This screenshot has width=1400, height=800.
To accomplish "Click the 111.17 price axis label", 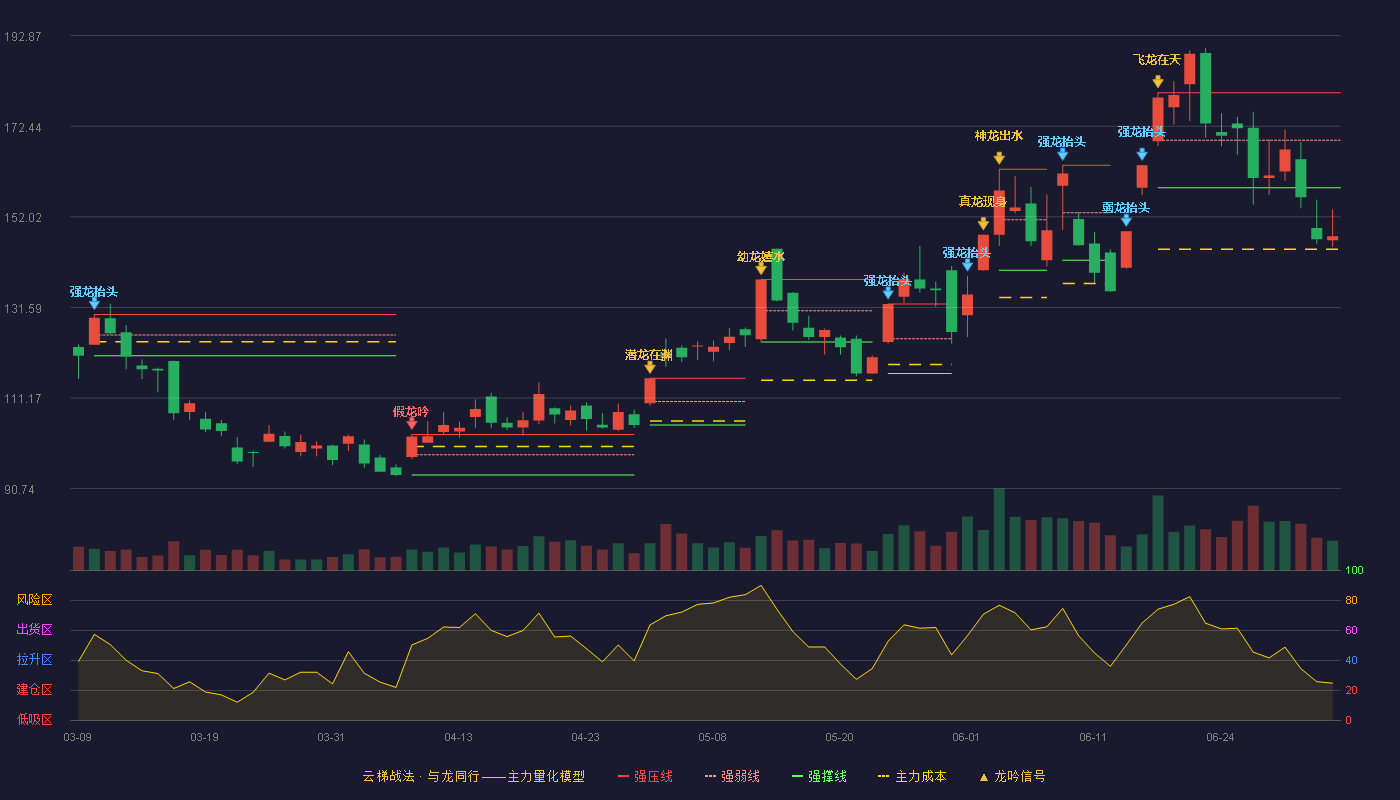I will point(23,399).
